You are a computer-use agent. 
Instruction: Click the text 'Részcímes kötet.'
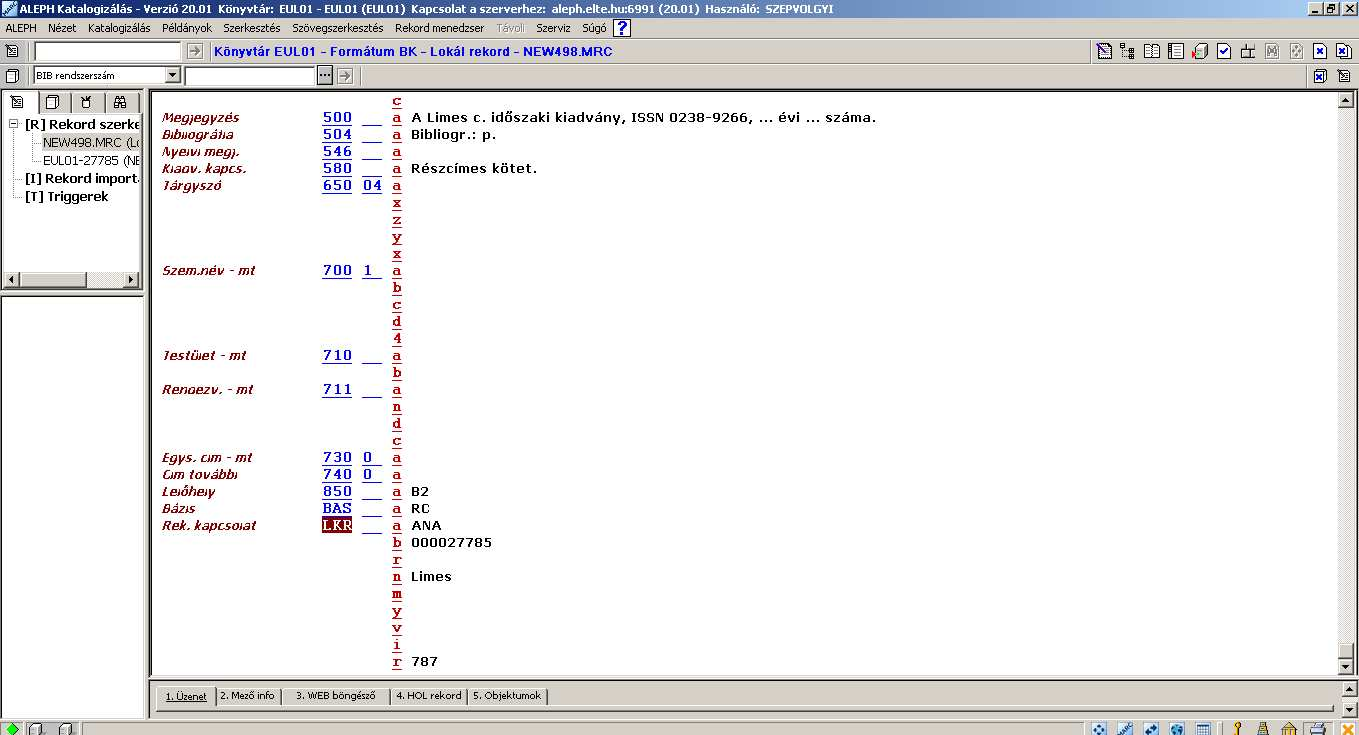click(x=474, y=169)
